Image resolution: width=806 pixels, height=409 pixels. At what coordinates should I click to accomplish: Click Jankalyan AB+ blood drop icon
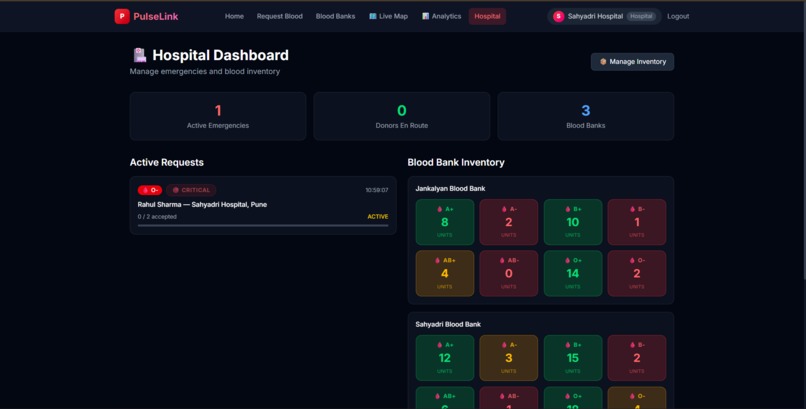[437, 261]
